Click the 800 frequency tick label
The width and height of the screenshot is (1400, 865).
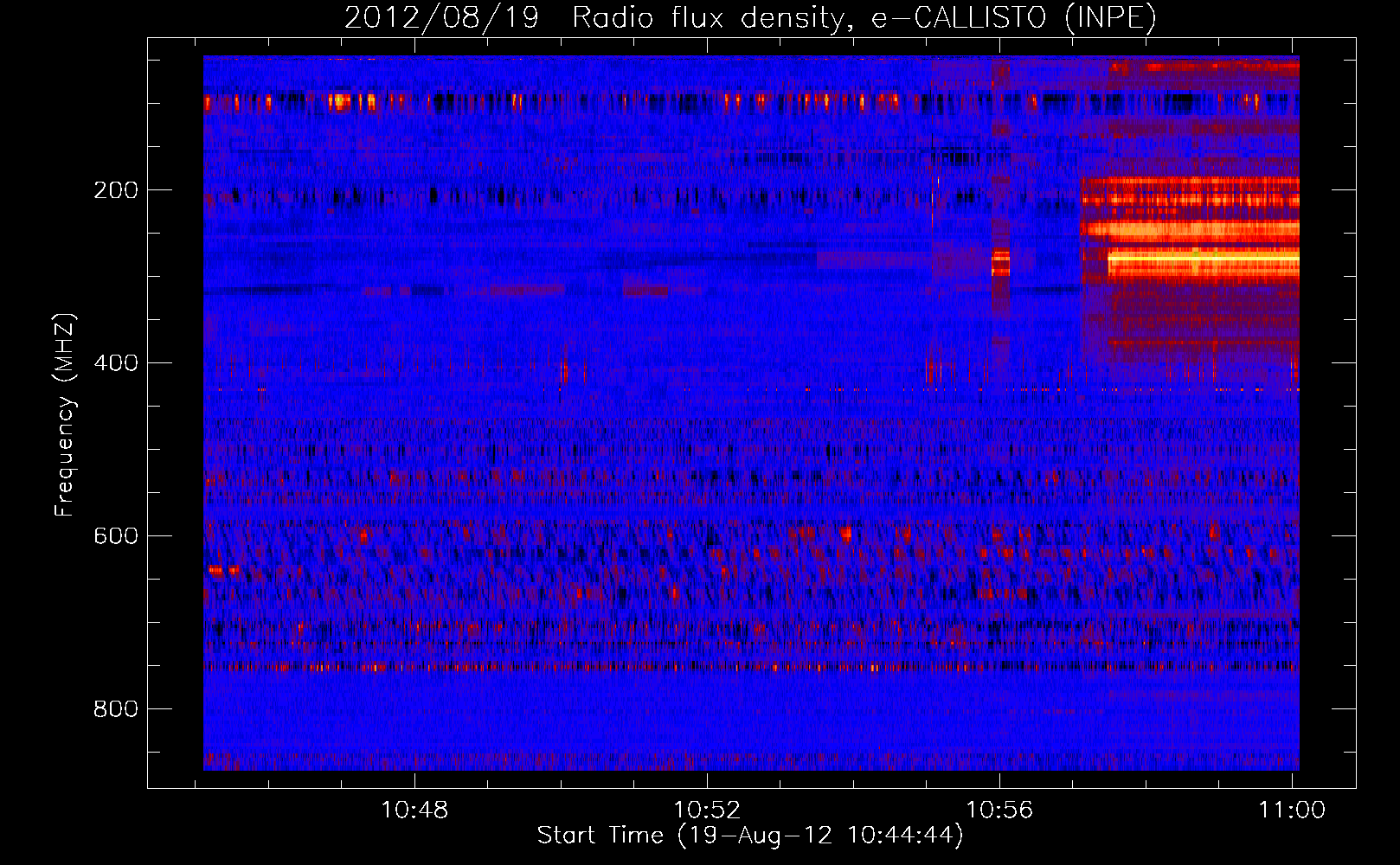click(116, 708)
